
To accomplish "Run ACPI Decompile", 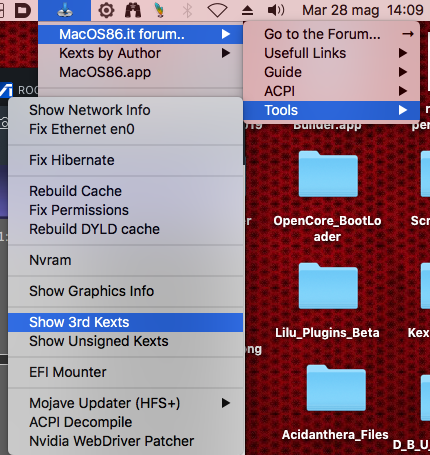I will tap(125, 422).
